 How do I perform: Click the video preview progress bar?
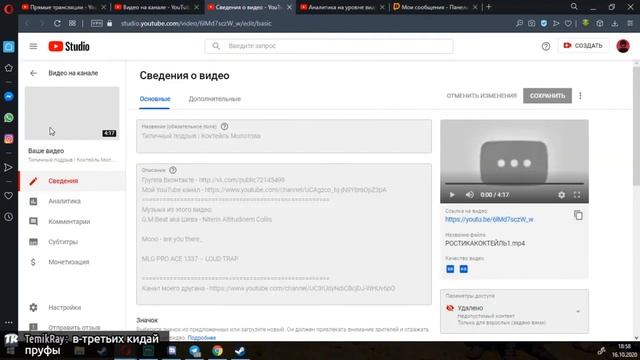pyautogui.click(x=514, y=184)
